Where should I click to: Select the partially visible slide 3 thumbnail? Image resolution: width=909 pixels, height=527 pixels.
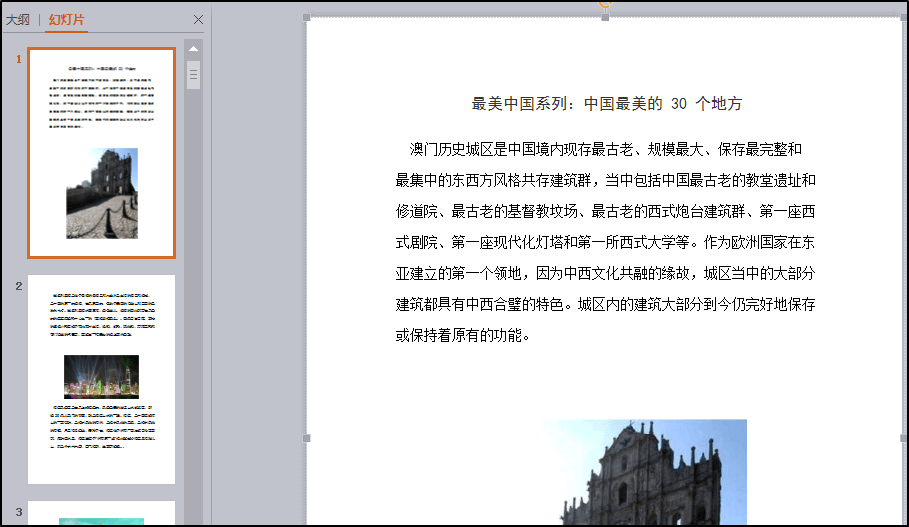[101, 513]
